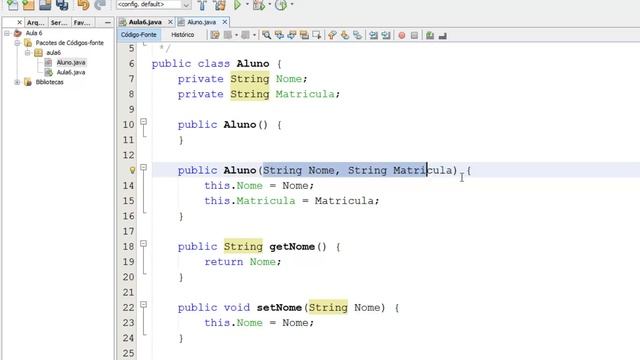The image size is (640, 360).
Task: Click the Profile Project clock icon
Action: (x=281, y=5)
